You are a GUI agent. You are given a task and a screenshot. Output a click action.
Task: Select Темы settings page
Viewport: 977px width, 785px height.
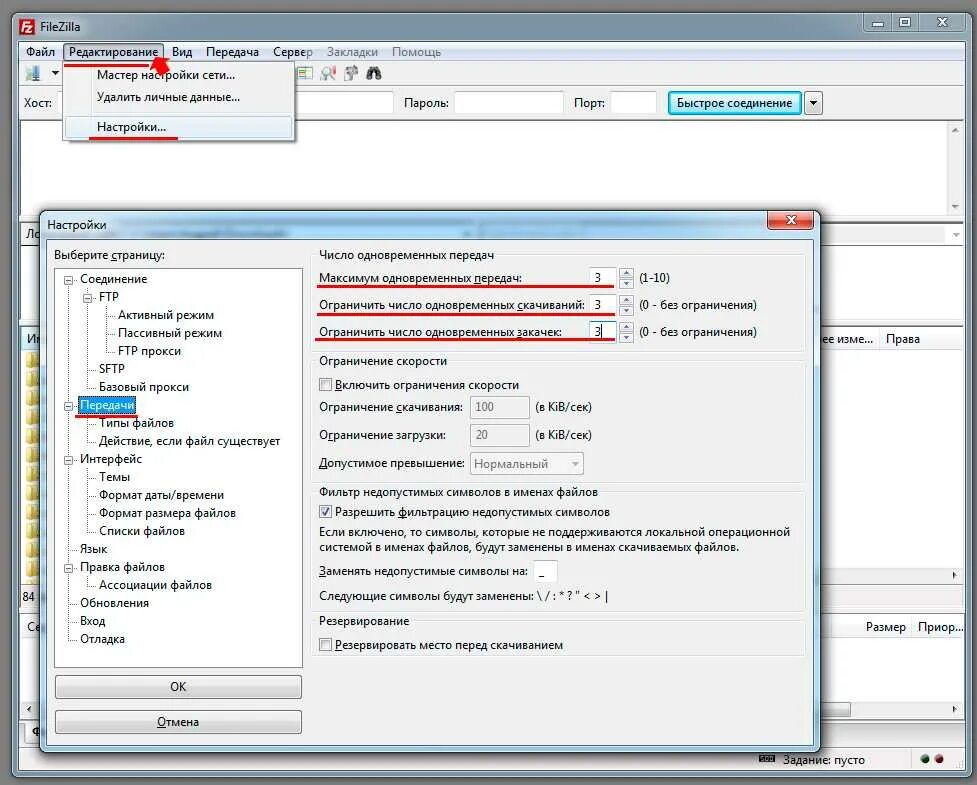point(115,477)
